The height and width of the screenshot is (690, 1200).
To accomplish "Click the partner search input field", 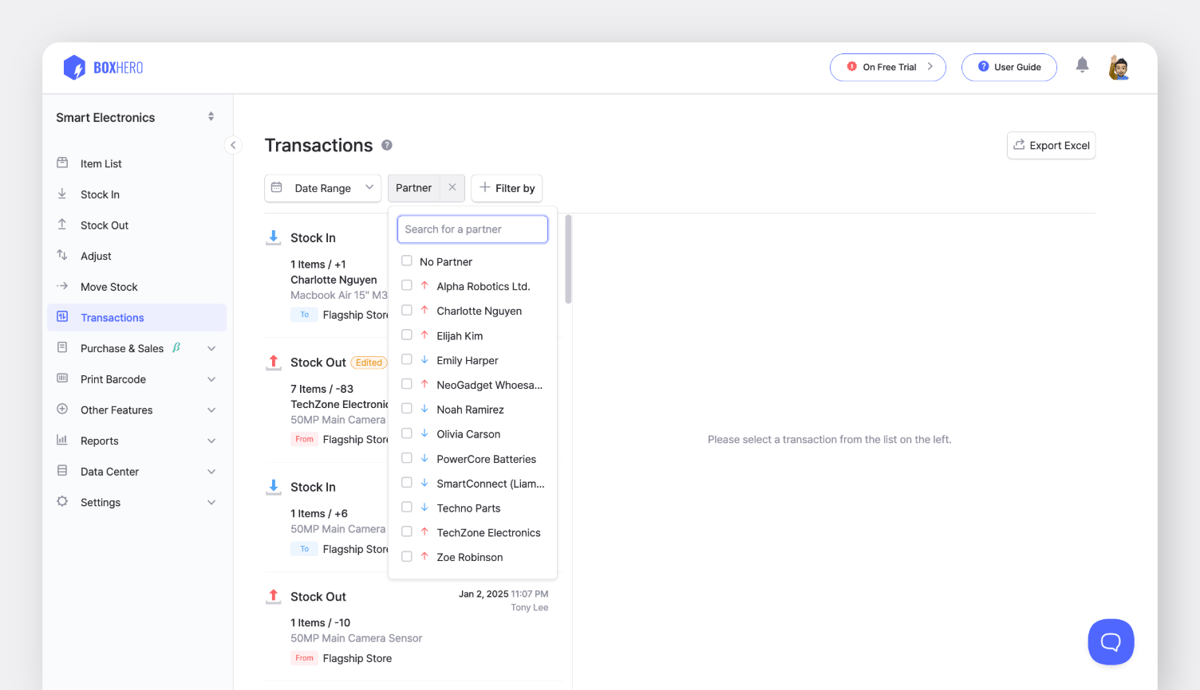I will pyautogui.click(x=472, y=229).
